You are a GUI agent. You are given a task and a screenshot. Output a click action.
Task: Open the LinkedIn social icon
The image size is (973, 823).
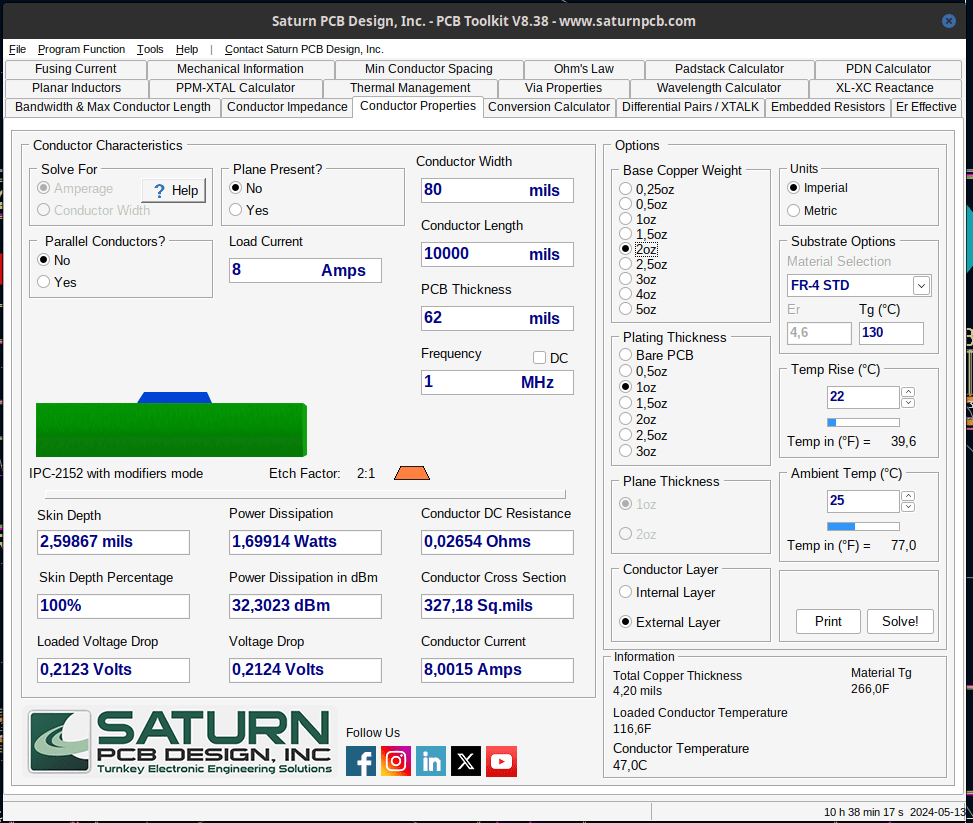click(431, 761)
